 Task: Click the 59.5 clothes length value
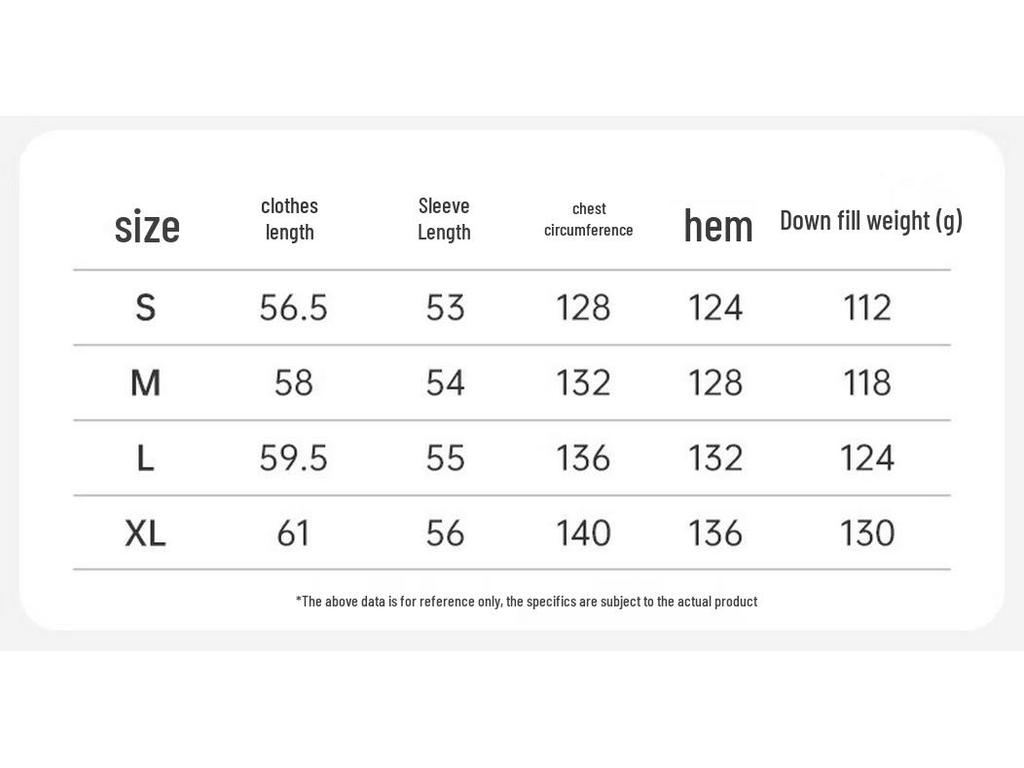pos(293,458)
